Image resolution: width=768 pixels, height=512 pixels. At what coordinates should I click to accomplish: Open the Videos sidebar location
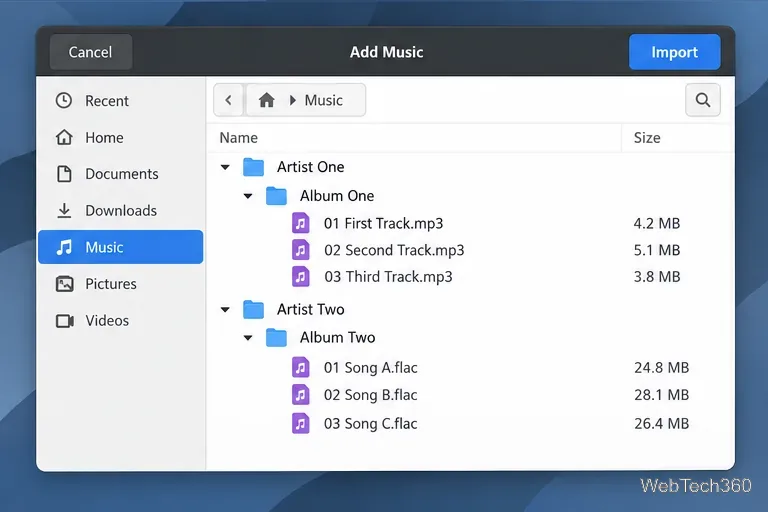tap(120, 320)
